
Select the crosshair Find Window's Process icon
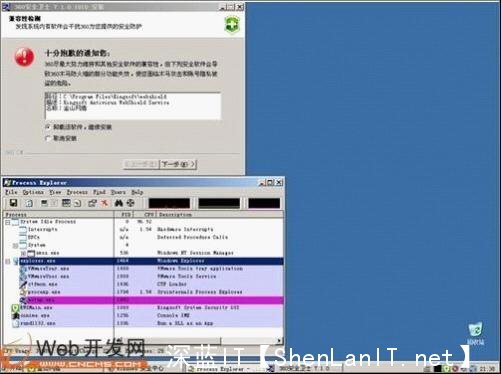pyautogui.click(x=131, y=203)
